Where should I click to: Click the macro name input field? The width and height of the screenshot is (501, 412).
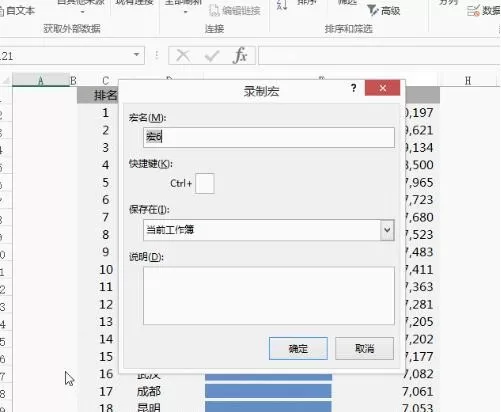pyautogui.click(x=269, y=137)
